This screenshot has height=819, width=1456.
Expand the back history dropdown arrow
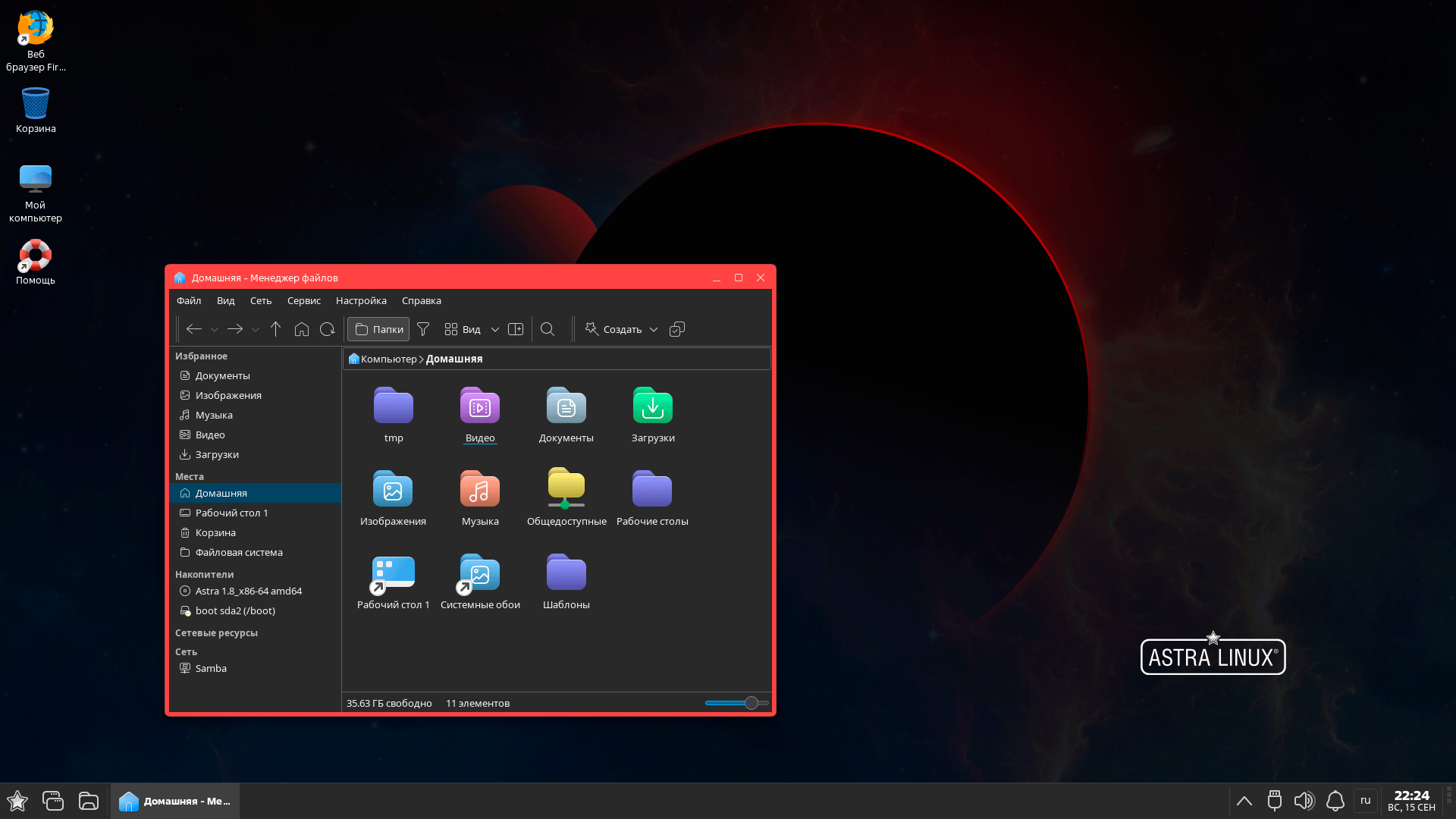(x=215, y=330)
